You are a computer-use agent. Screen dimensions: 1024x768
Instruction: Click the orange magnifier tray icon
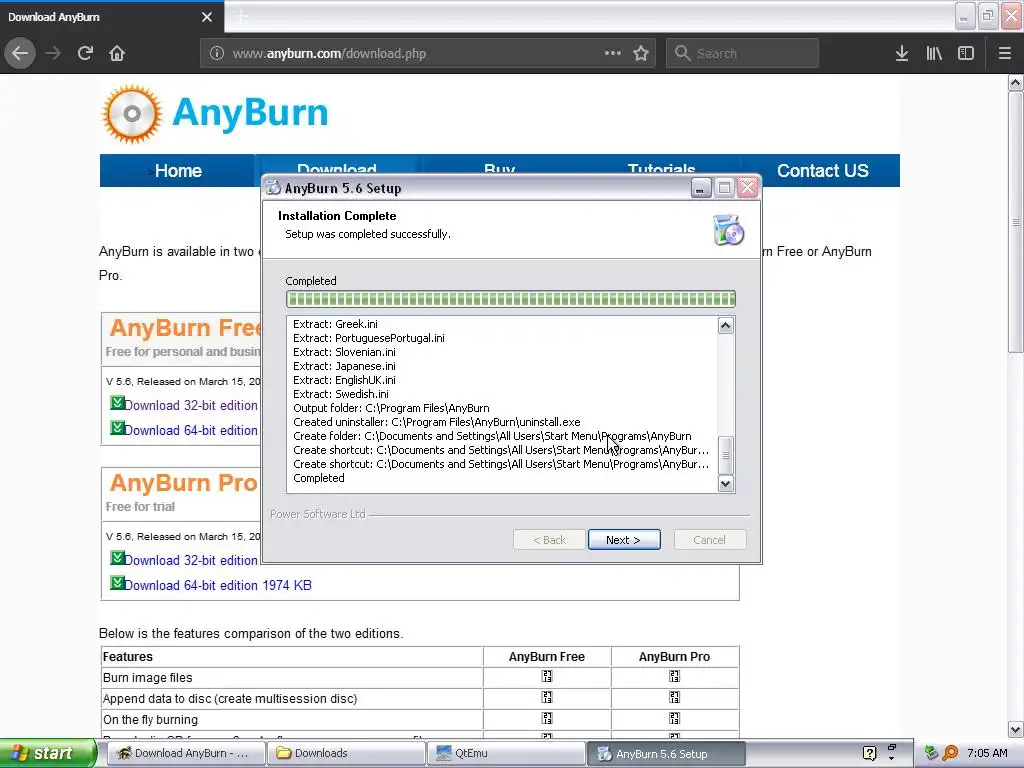pos(950,753)
